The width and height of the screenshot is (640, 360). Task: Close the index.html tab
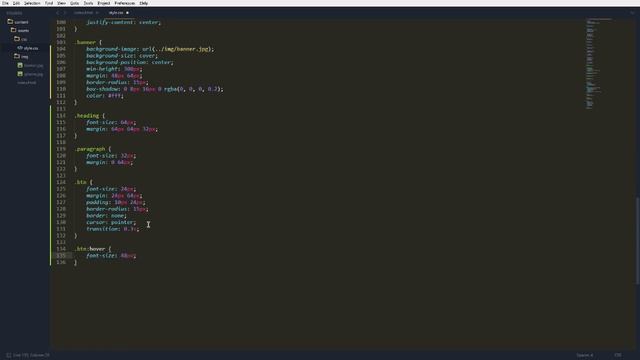[x=97, y=13]
